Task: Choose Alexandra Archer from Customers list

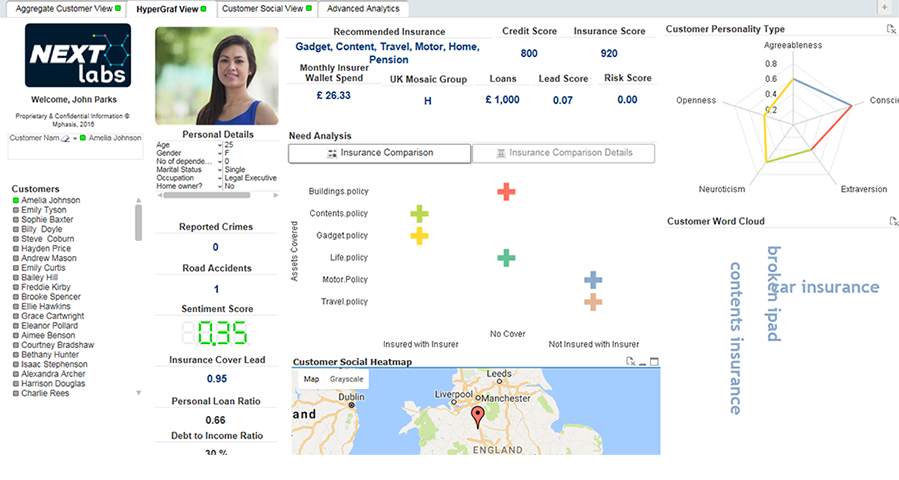Action: (53, 374)
